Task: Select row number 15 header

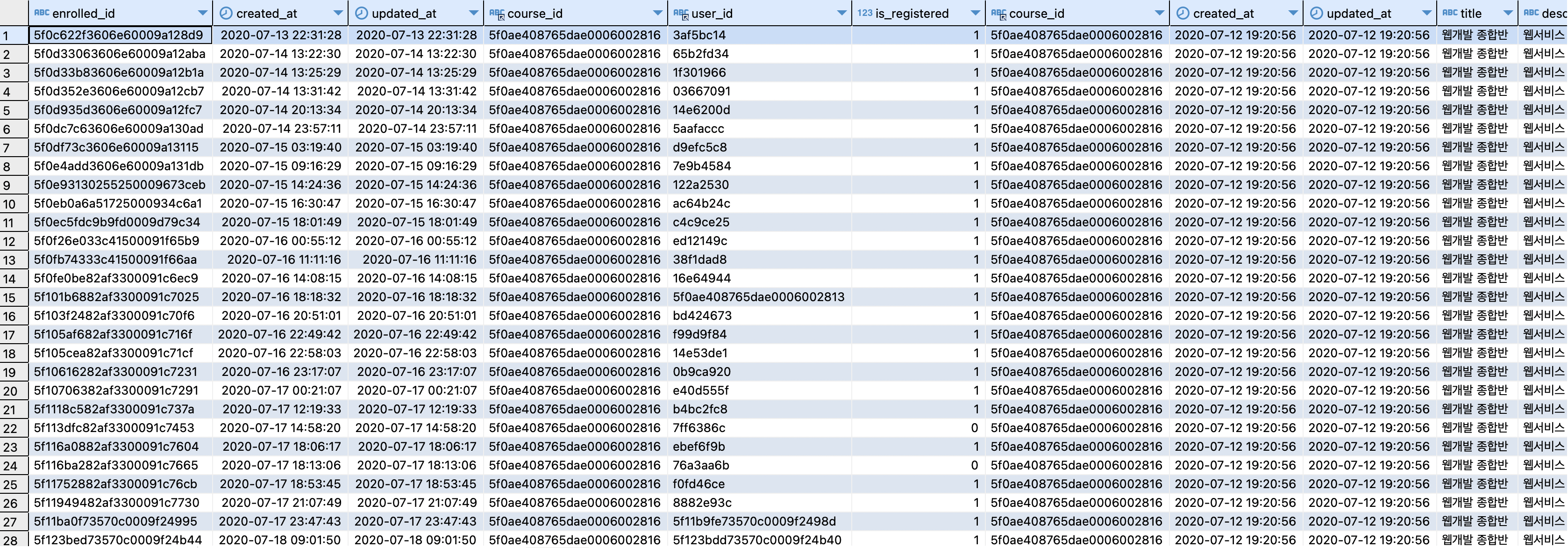Action: (10, 298)
